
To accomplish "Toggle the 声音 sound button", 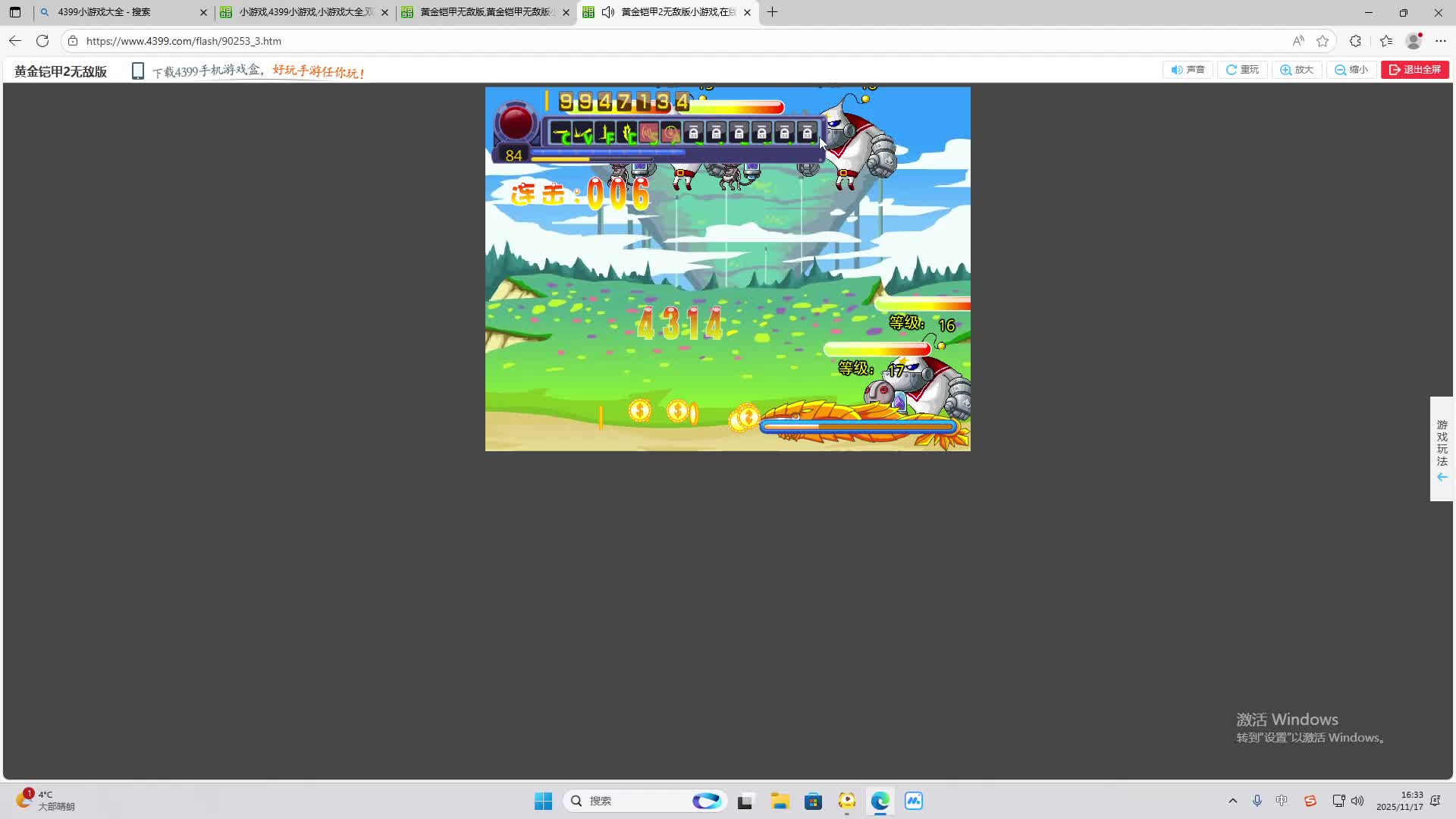I will (x=1188, y=70).
